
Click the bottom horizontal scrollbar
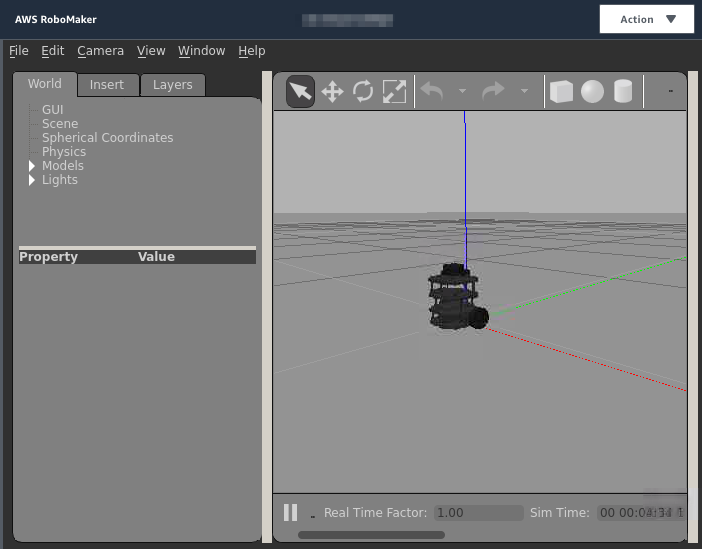(371, 535)
